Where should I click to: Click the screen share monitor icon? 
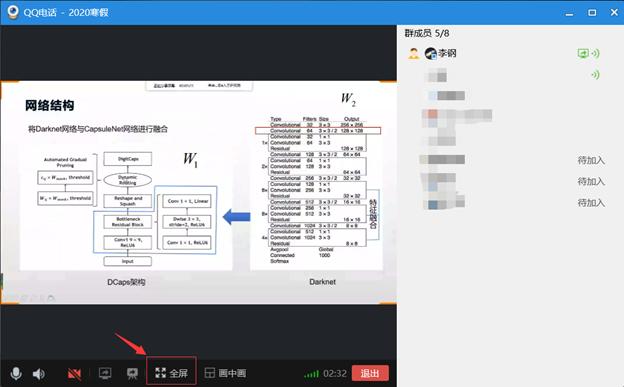tap(105, 373)
